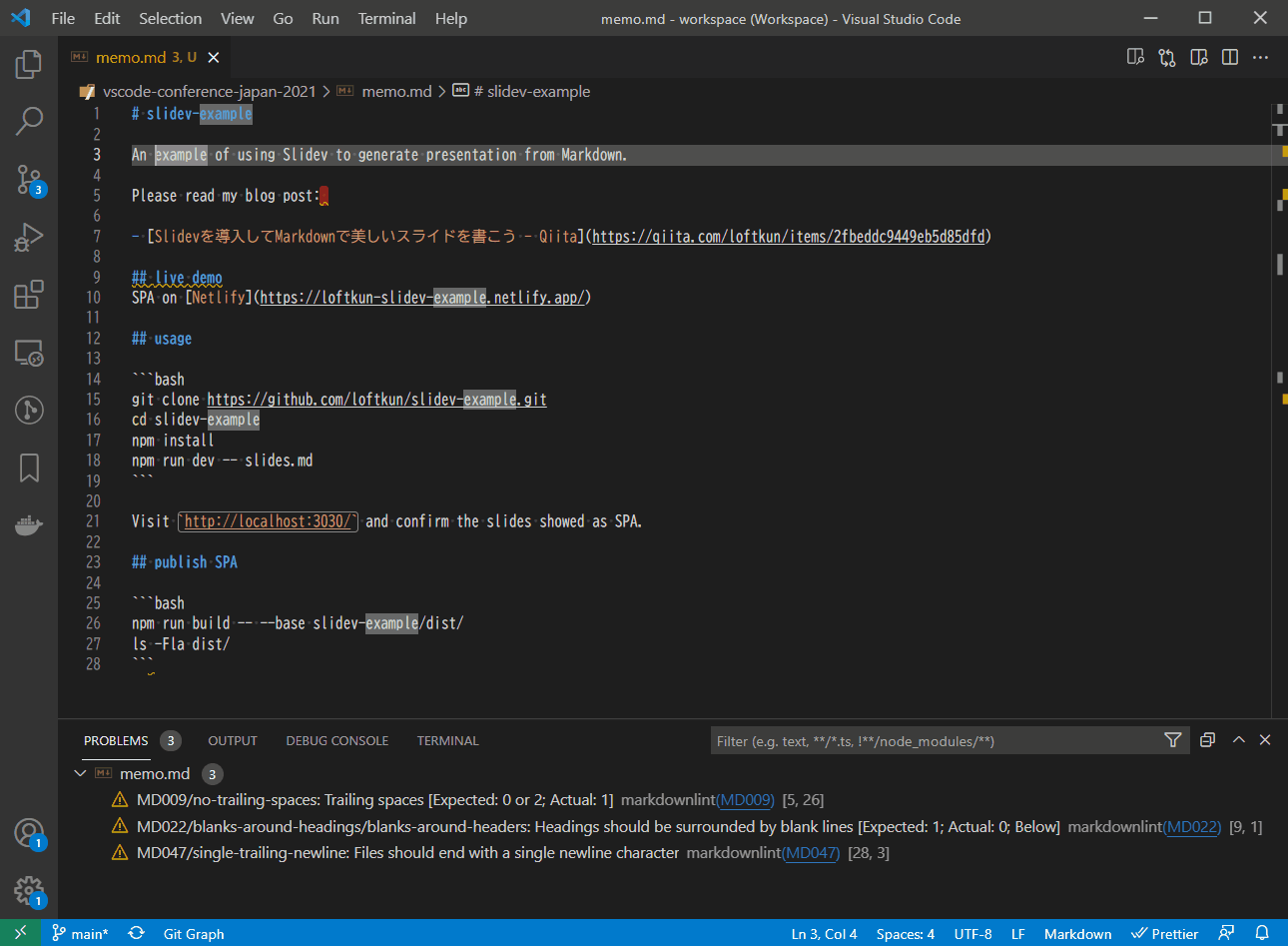
Task: Collapse all problems in panel
Action: (1207, 740)
